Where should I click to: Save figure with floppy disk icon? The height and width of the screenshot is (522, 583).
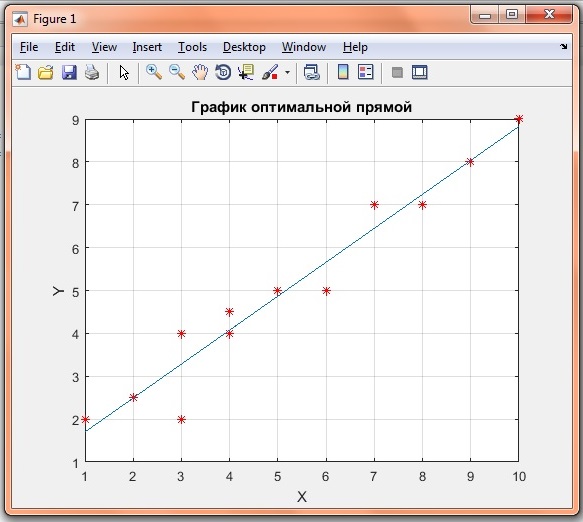69,72
